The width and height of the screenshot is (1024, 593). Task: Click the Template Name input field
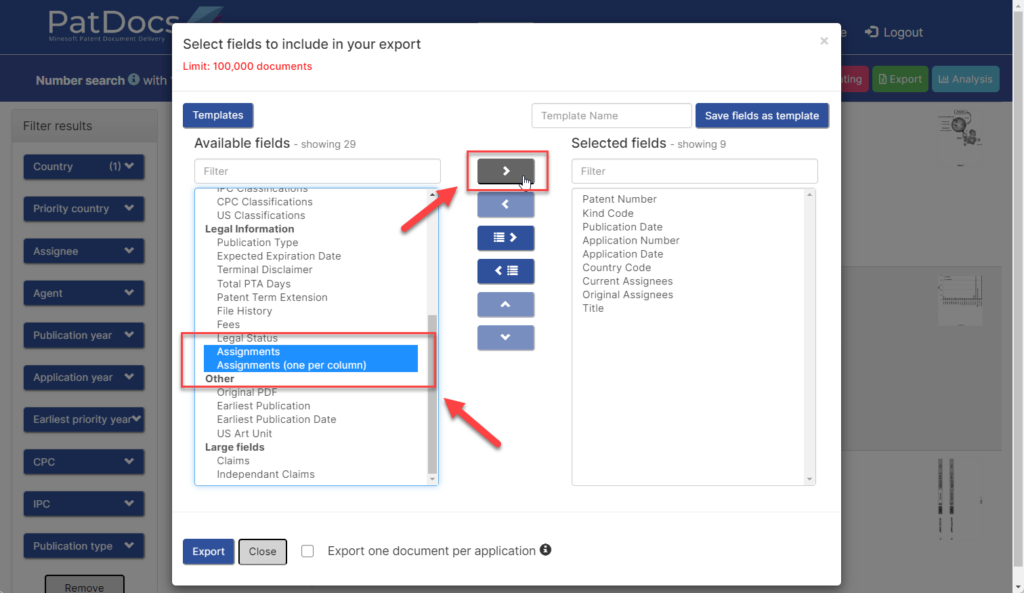(611, 116)
